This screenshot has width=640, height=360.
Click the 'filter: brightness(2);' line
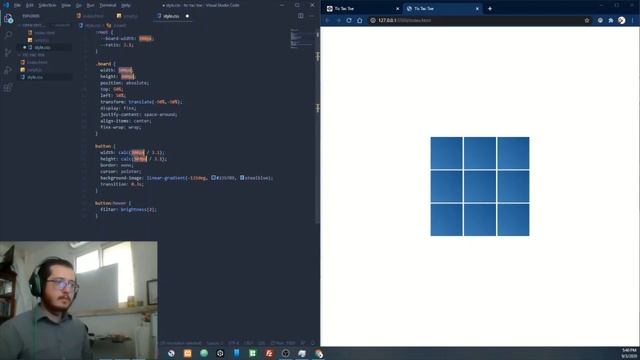(x=129, y=209)
